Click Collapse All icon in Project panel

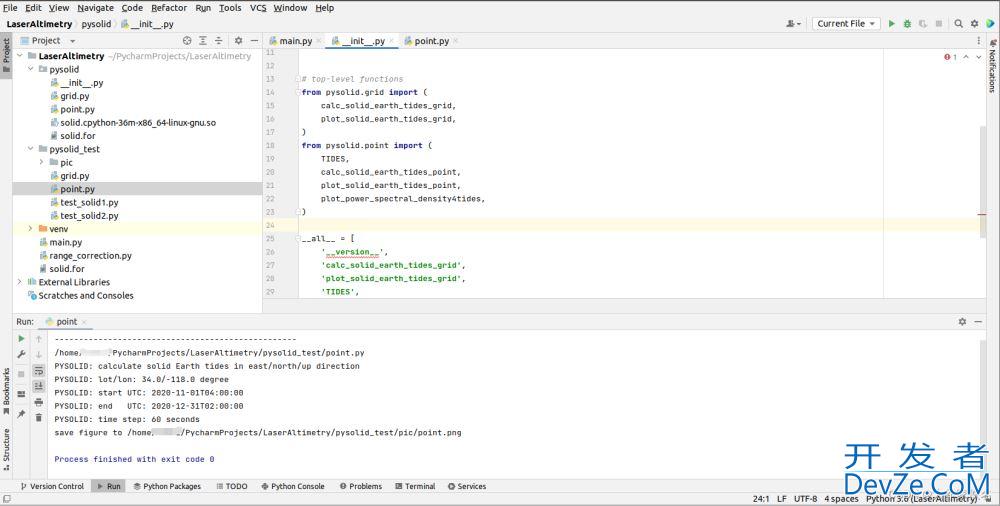[x=218, y=40]
